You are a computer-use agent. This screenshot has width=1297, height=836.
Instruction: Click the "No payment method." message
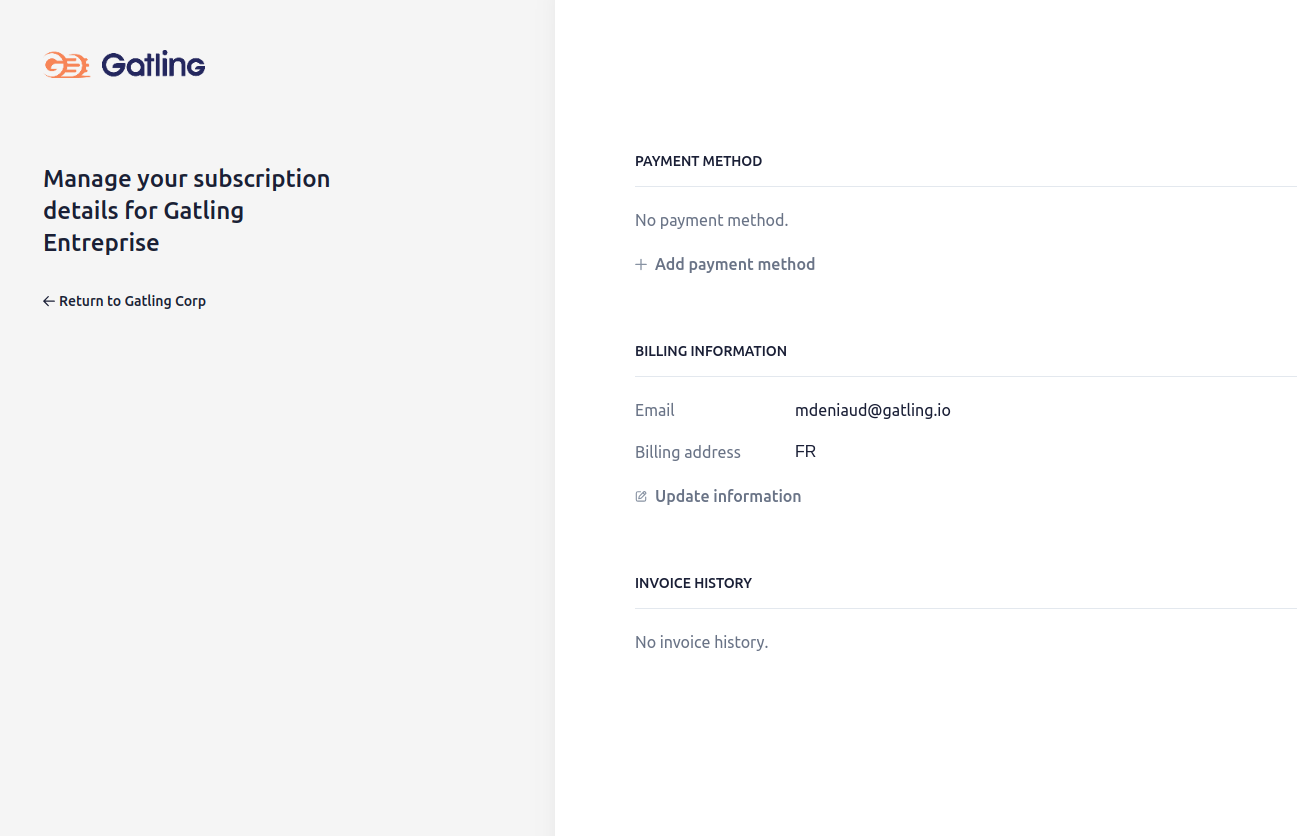[x=711, y=220]
